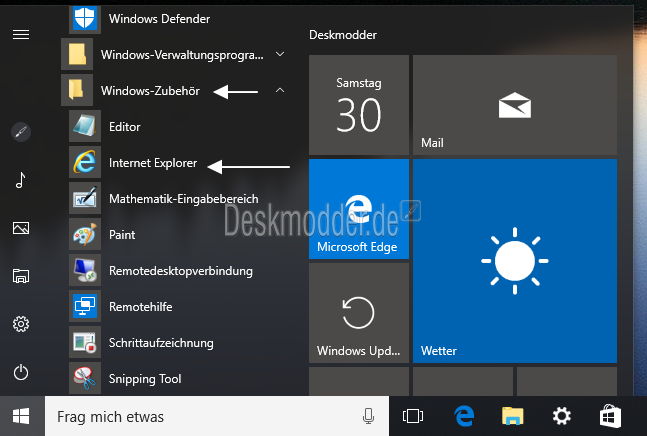Select the 'Schrittaufzeichnung' label
This screenshot has width=647, height=436.
click(161, 343)
